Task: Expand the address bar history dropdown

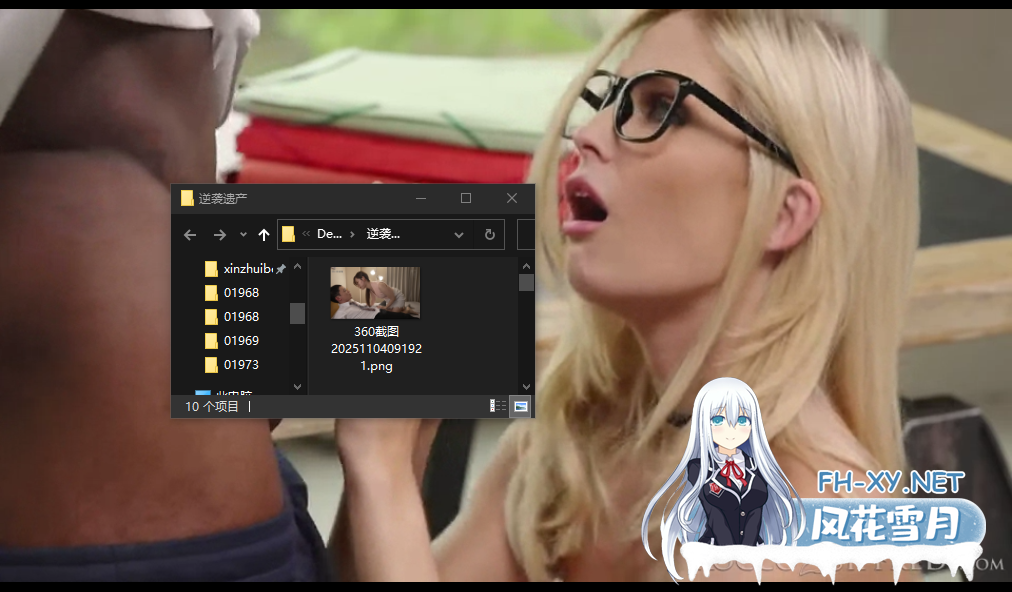Action: [459, 235]
